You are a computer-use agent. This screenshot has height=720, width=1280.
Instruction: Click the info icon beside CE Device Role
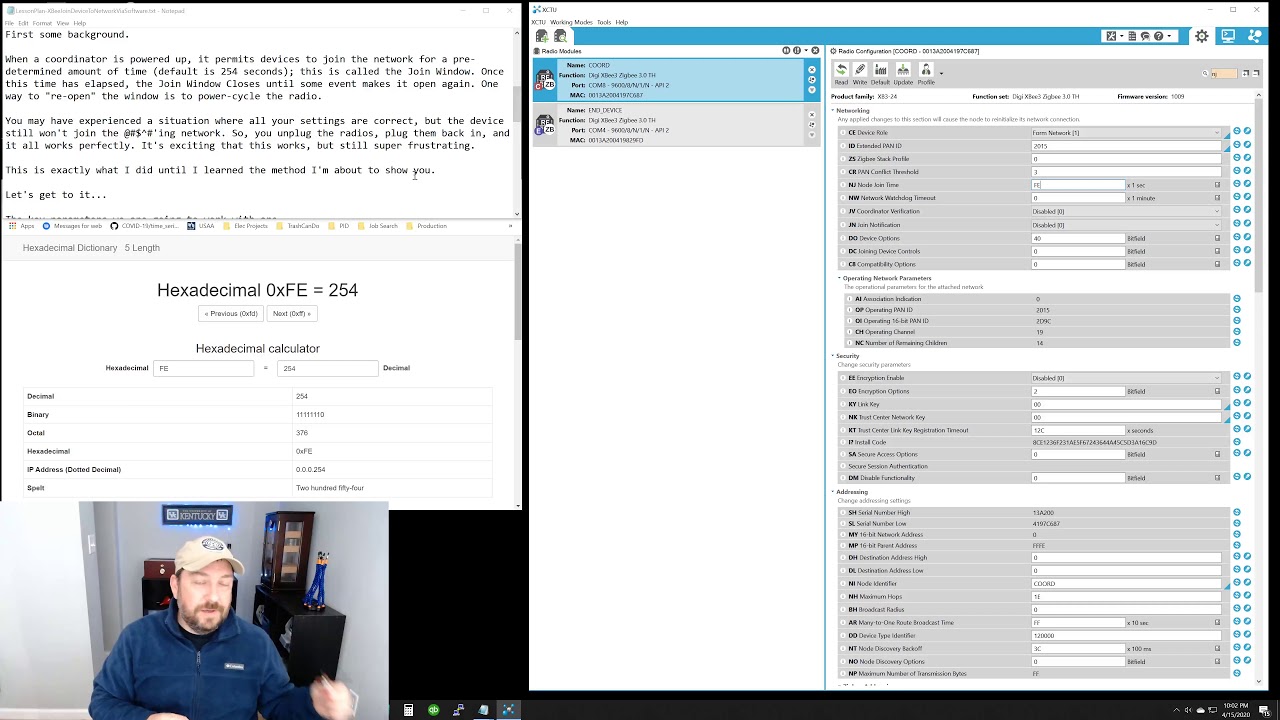[841, 132]
